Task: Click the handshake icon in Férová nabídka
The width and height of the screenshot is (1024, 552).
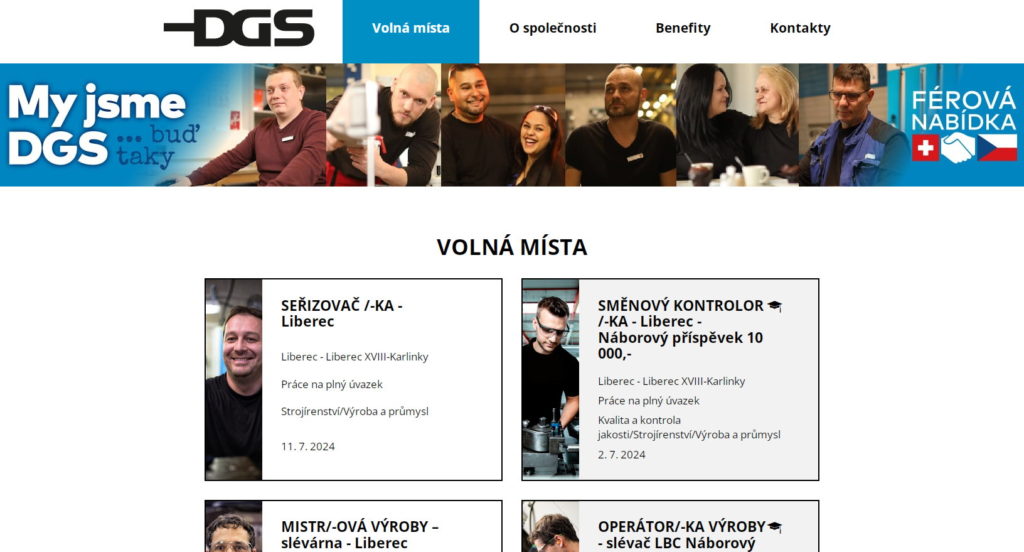Action: tap(958, 148)
